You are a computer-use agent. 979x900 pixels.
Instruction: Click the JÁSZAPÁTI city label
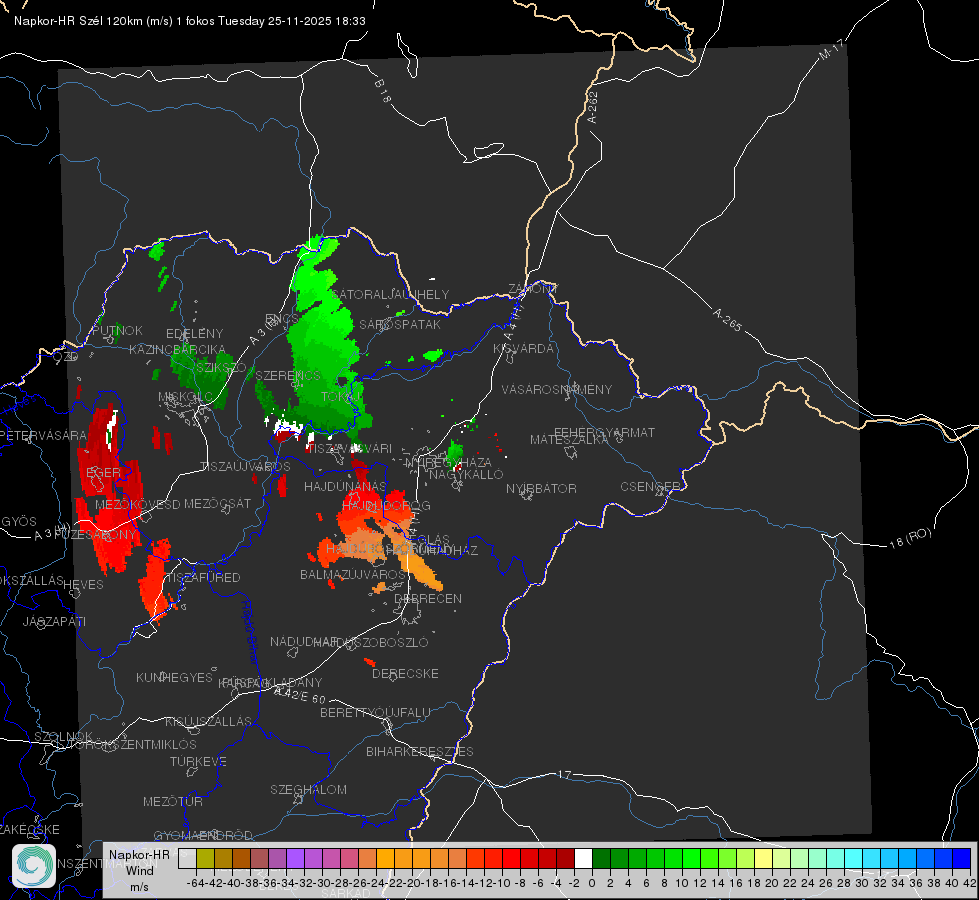(x=54, y=622)
